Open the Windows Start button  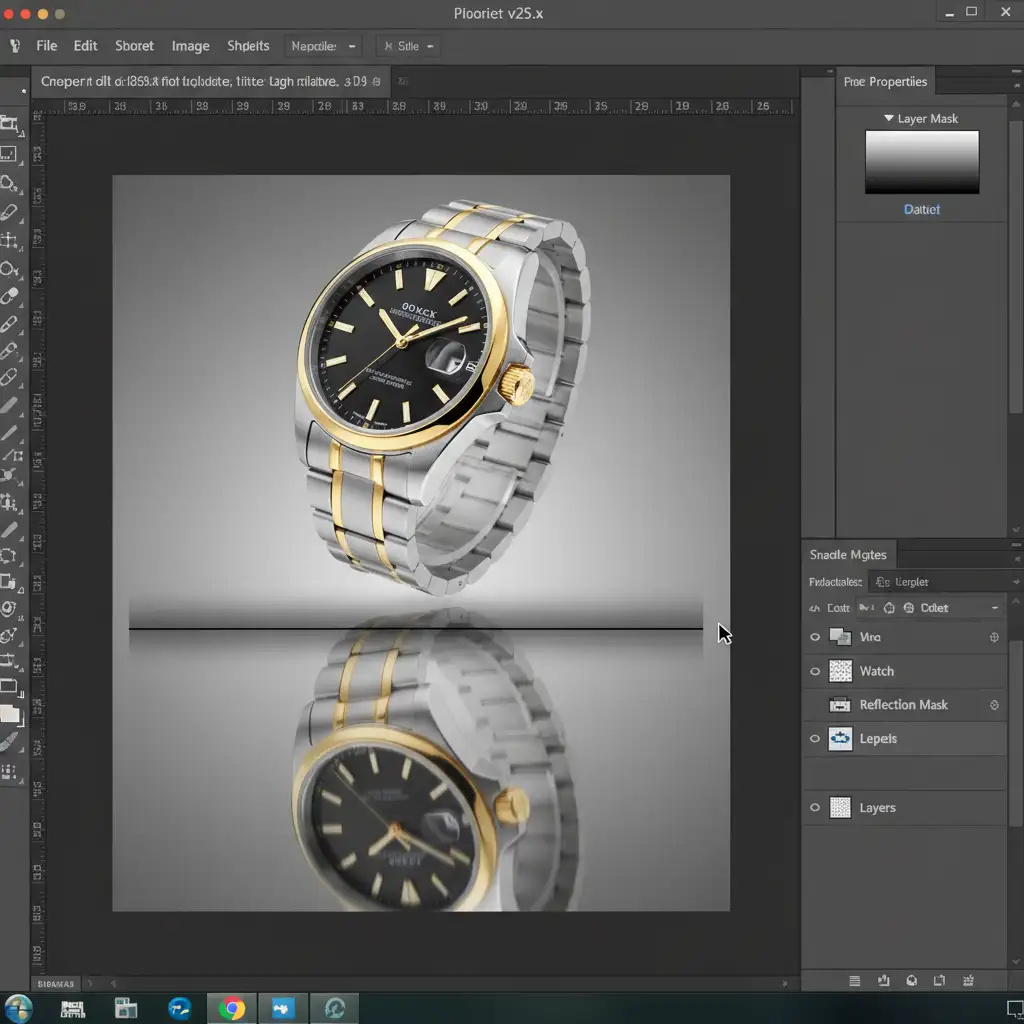coord(19,1008)
